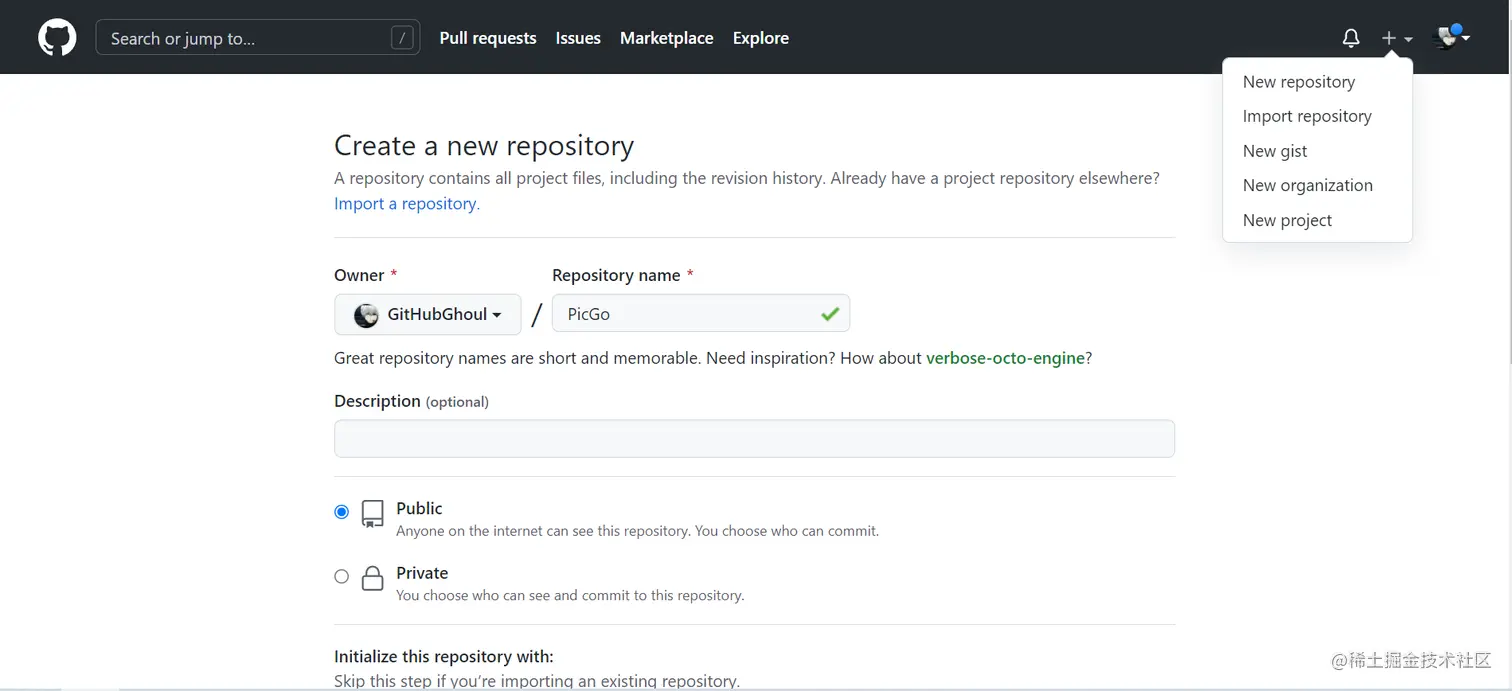The height and width of the screenshot is (691, 1512).
Task: Use the verbose-octo-engine name suggestion
Action: coord(1005,358)
